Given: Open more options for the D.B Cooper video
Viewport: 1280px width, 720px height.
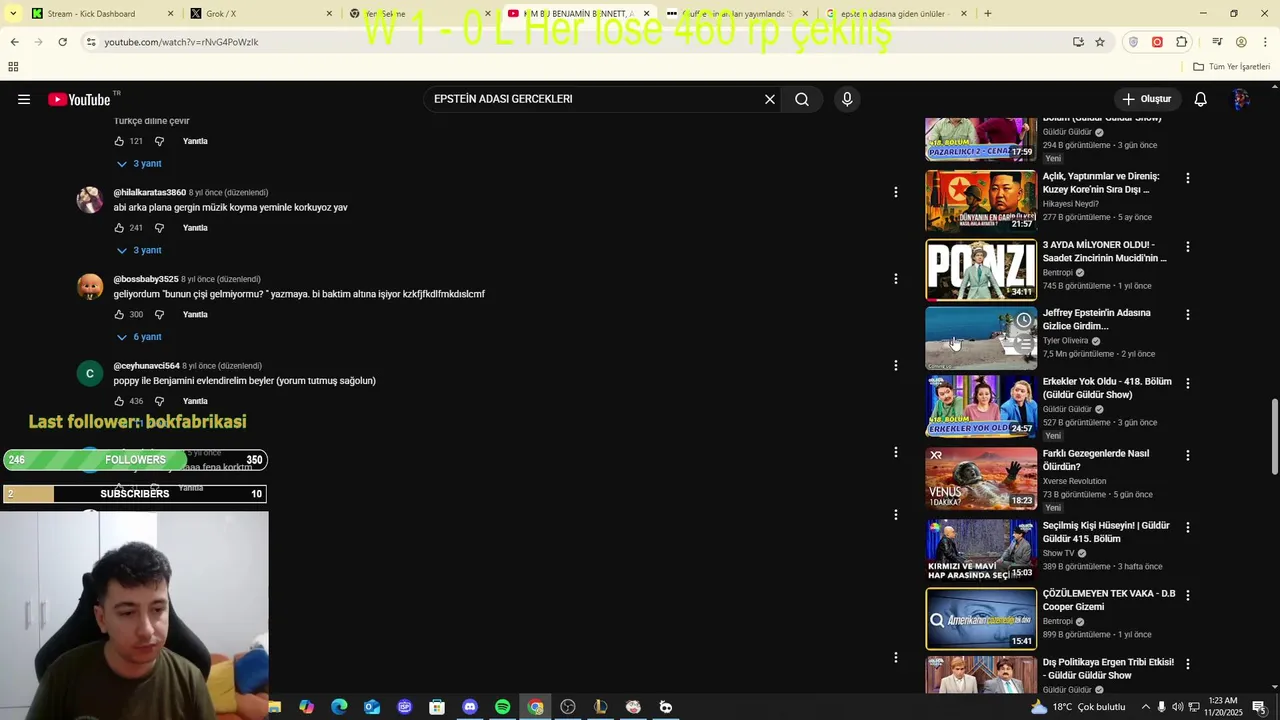Looking at the screenshot, I should point(1188,595).
